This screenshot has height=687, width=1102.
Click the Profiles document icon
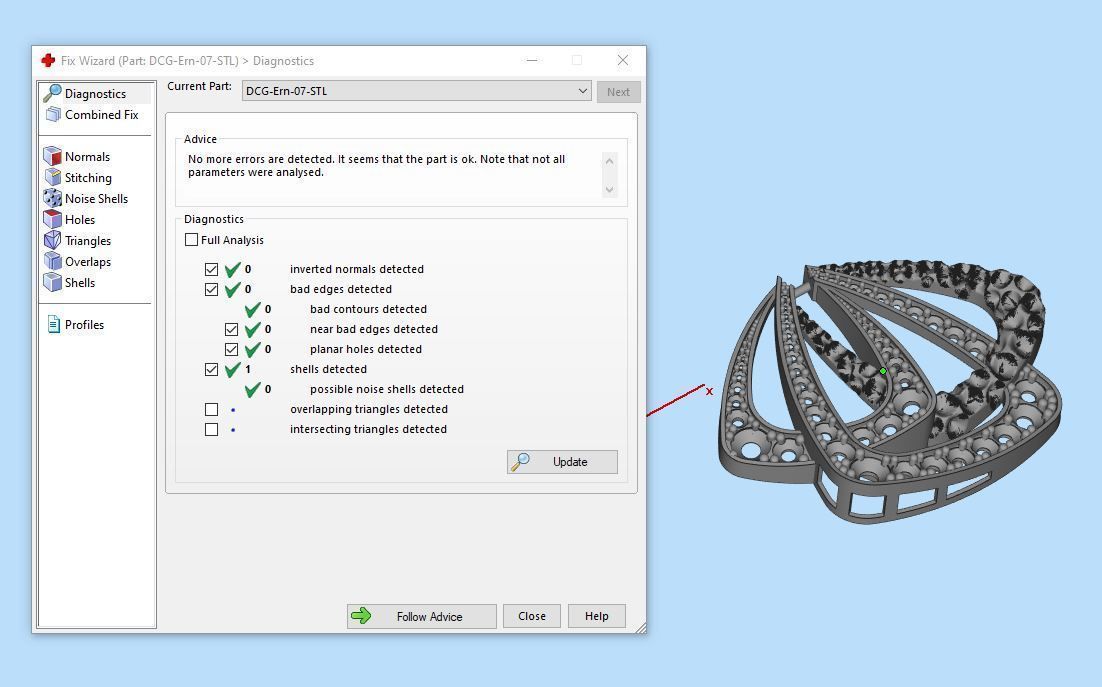coord(53,325)
